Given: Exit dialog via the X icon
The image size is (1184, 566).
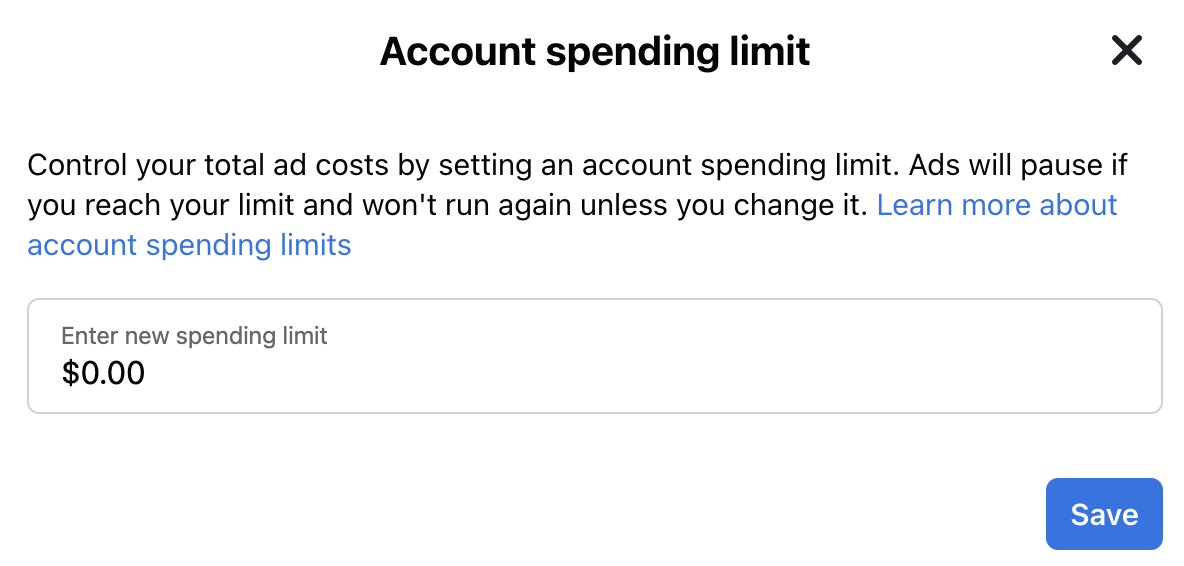Looking at the screenshot, I should click(x=1127, y=51).
